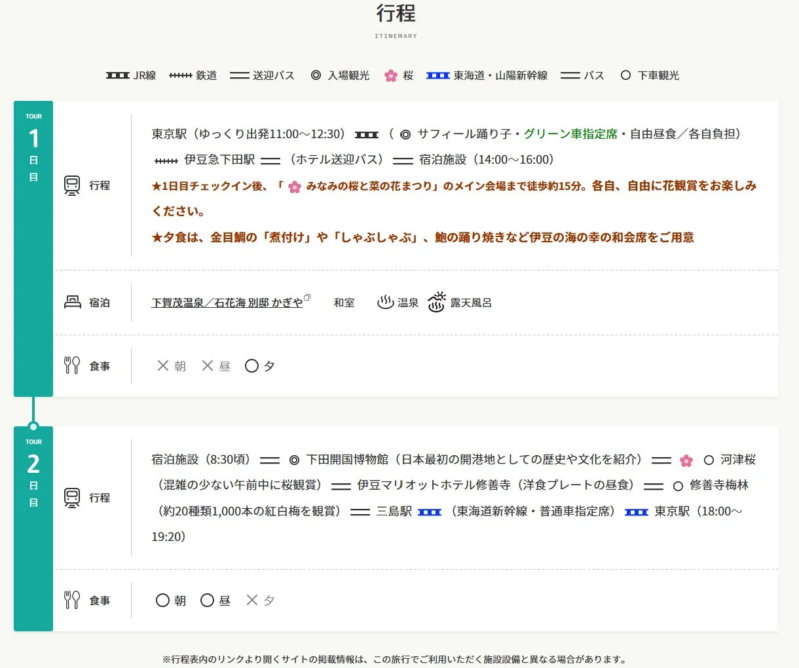Click the 温泉 hot spring icon
The image size is (799, 668).
point(385,302)
